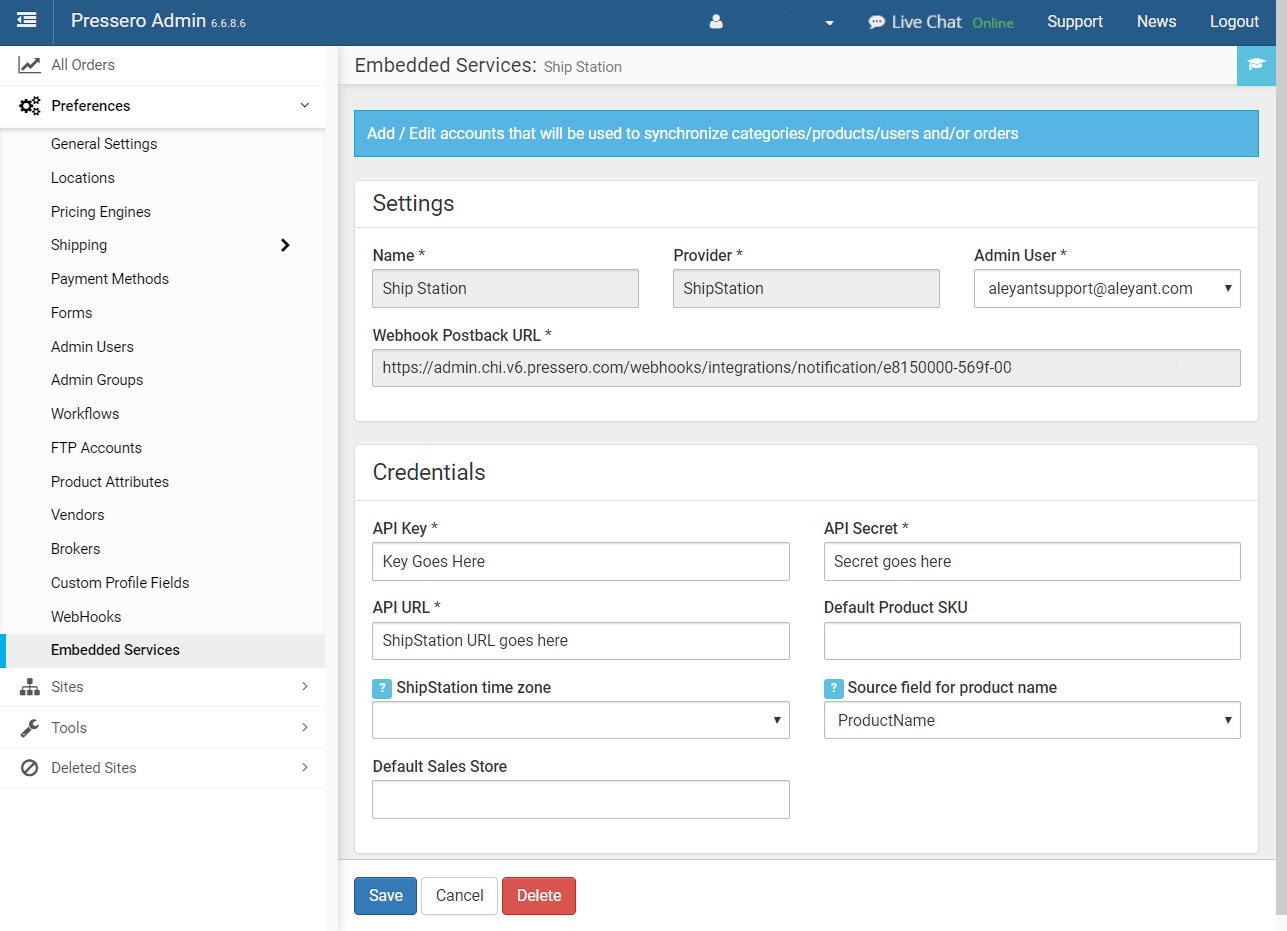Click the Provider field containing ShipStation
The image size is (1287, 931).
click(806, 288)
